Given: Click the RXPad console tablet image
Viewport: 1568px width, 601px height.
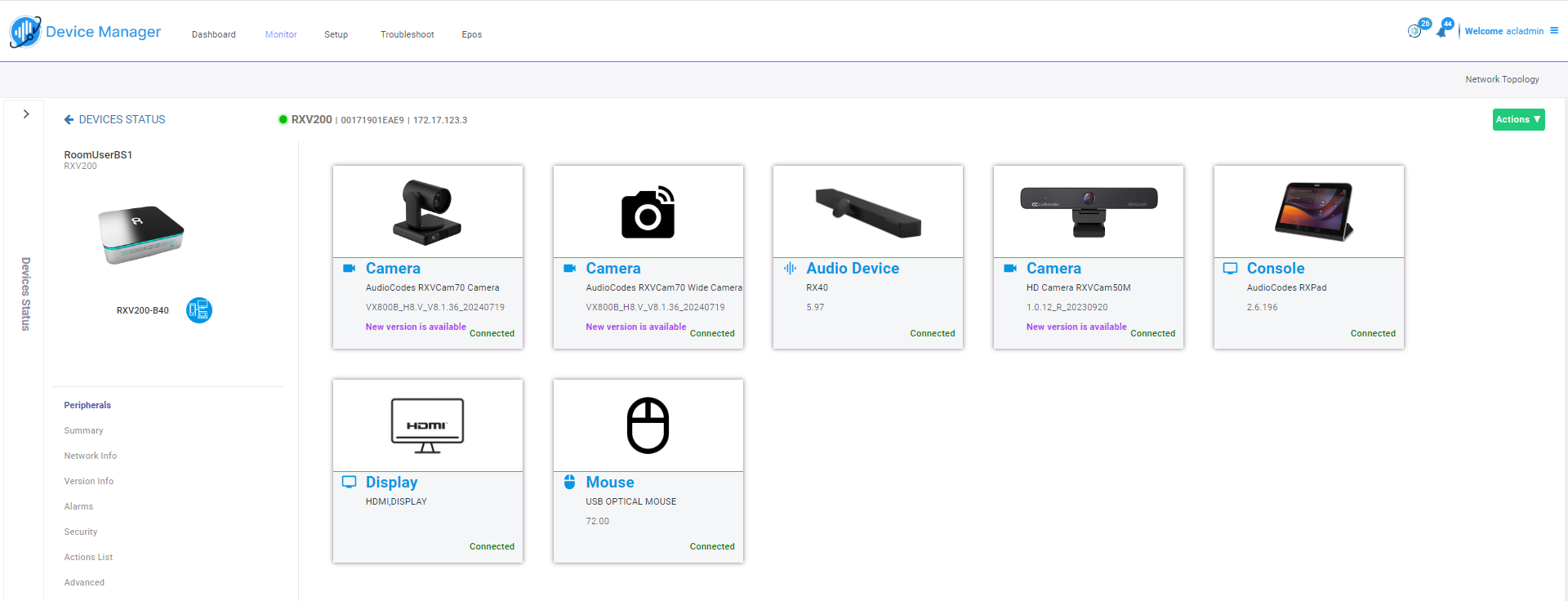Looking at the screenshot, I should 1314,211.
